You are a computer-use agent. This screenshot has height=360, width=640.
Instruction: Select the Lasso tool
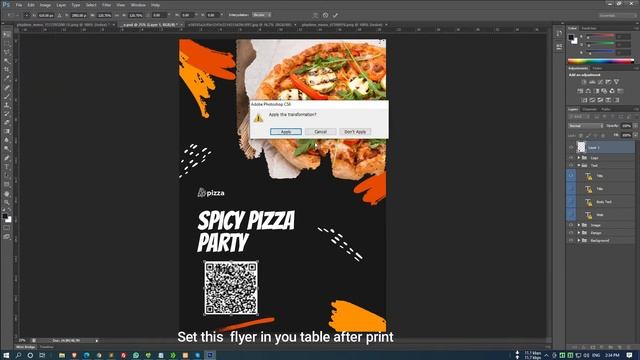coord(7,53)
